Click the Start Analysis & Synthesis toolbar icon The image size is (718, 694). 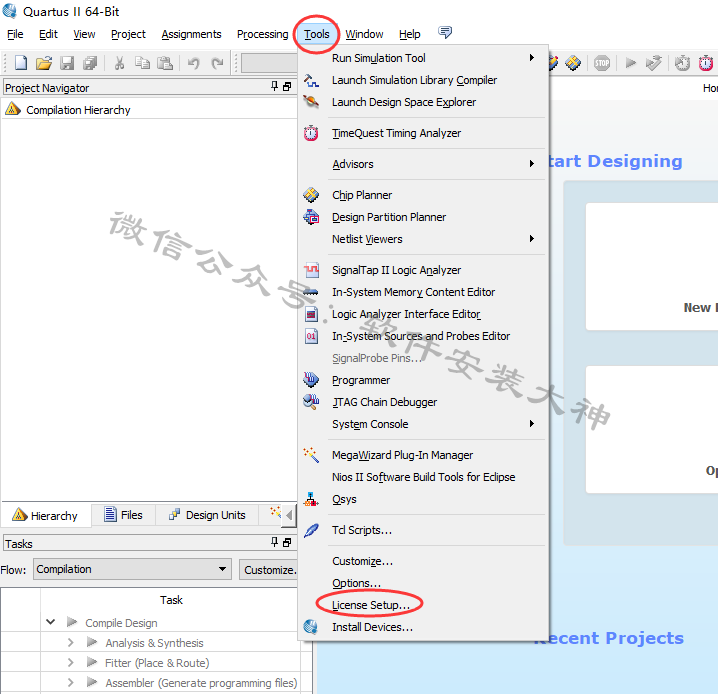tap(654, 63)
